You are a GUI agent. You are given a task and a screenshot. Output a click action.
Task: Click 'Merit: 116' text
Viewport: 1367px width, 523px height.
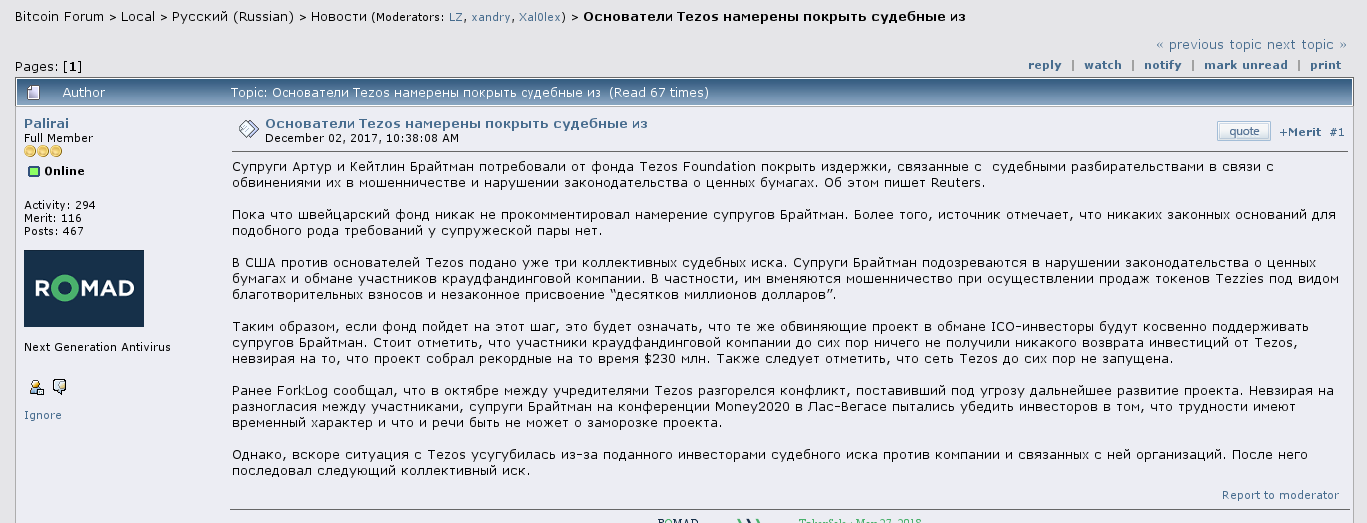(53, 218)
